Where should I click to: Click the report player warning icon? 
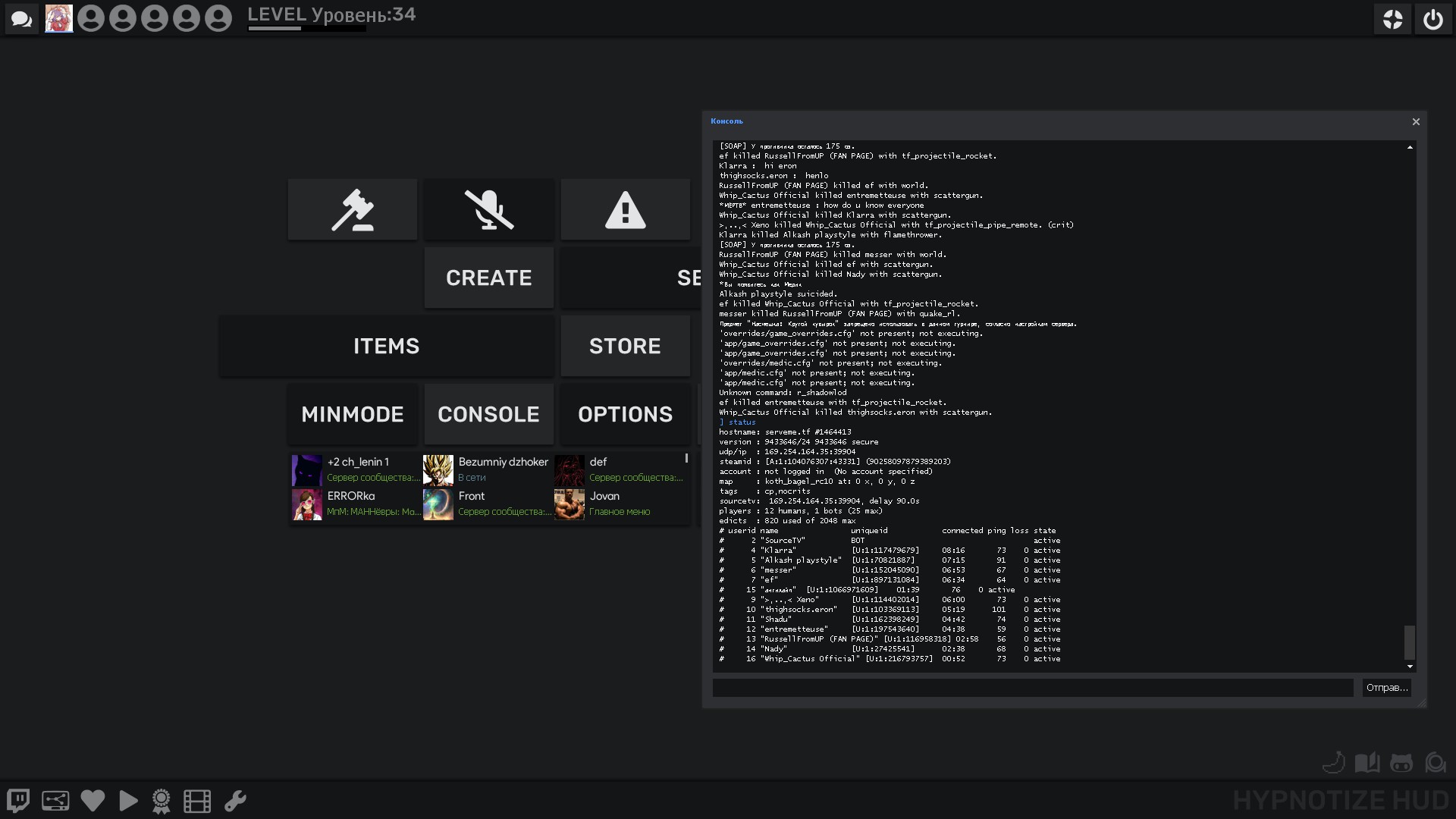coord(625,210)
